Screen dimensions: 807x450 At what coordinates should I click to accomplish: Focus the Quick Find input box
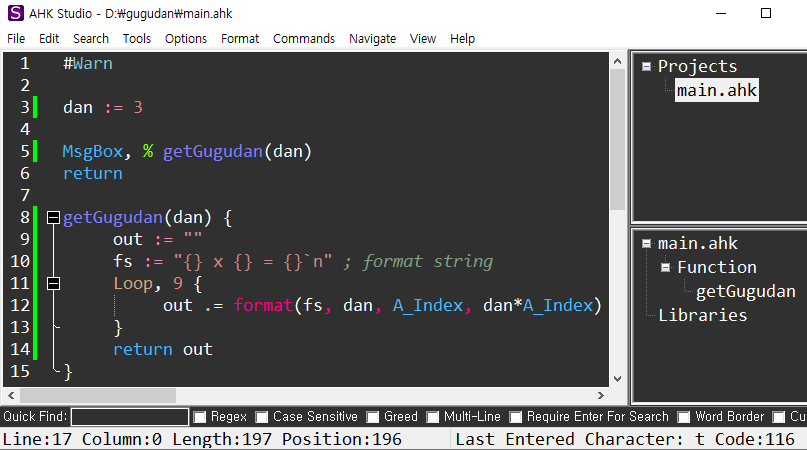pos(130,417)
